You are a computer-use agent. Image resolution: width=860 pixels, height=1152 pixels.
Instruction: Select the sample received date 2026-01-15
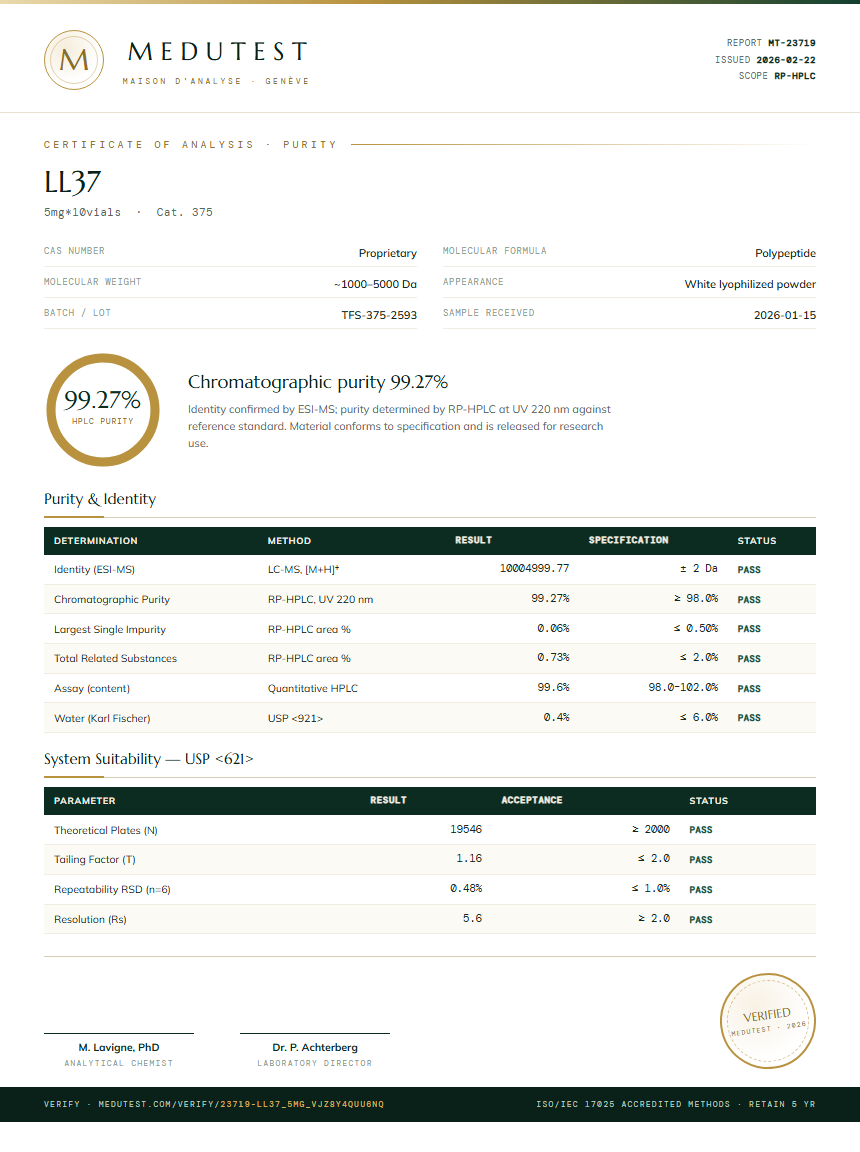coord(784,315)
